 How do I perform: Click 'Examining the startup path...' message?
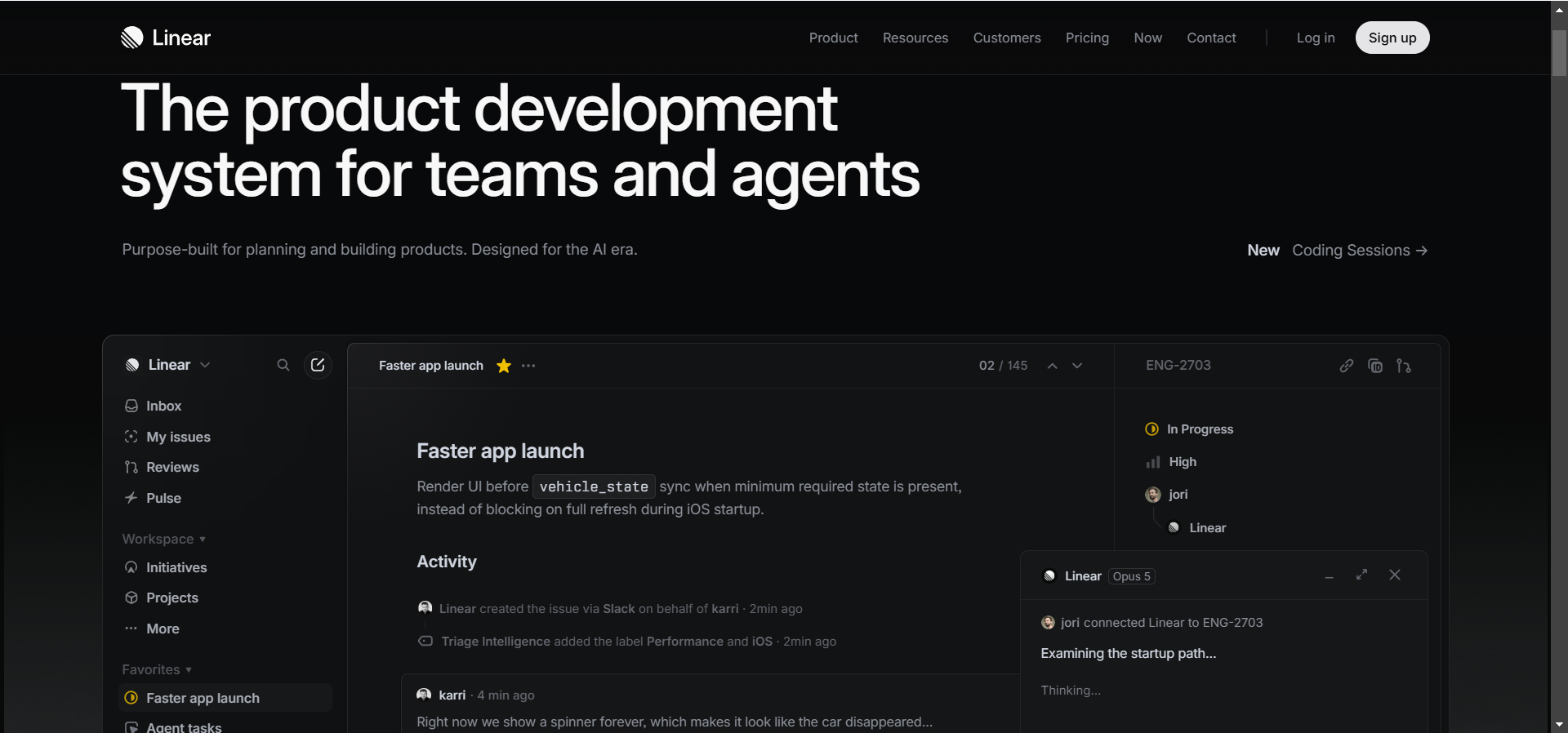tap(1128, 654)
